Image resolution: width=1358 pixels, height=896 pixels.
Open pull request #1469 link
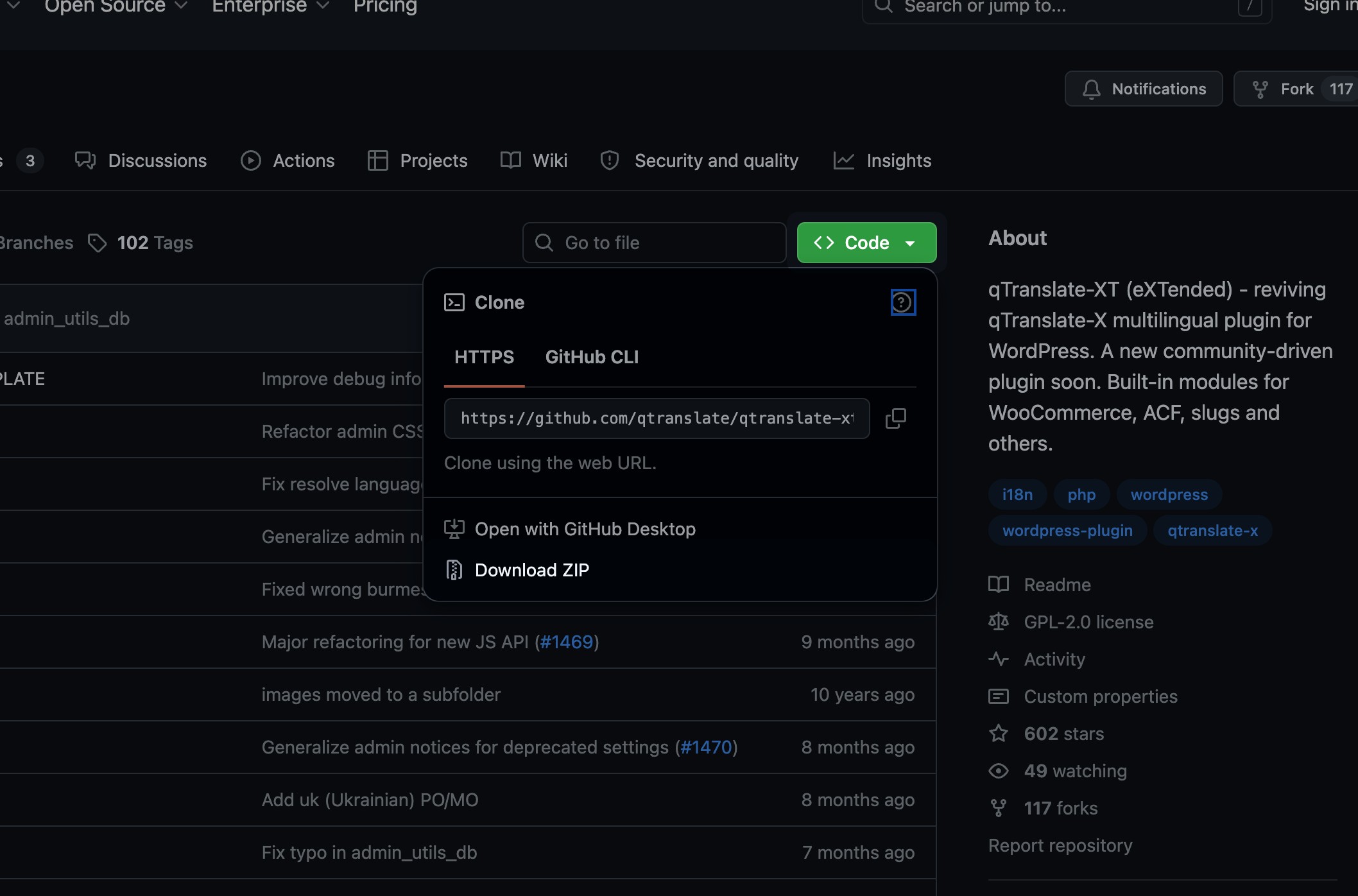click(567, 642)
